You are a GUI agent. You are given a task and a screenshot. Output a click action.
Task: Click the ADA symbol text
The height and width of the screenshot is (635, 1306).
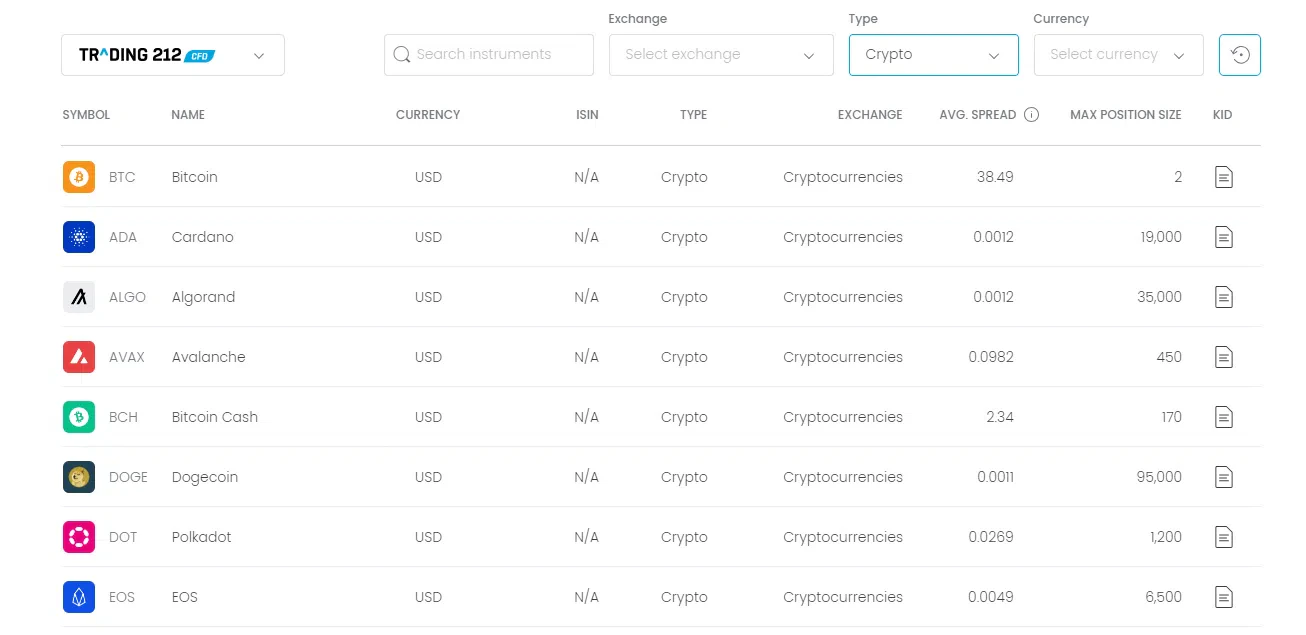tap(123, 237)
